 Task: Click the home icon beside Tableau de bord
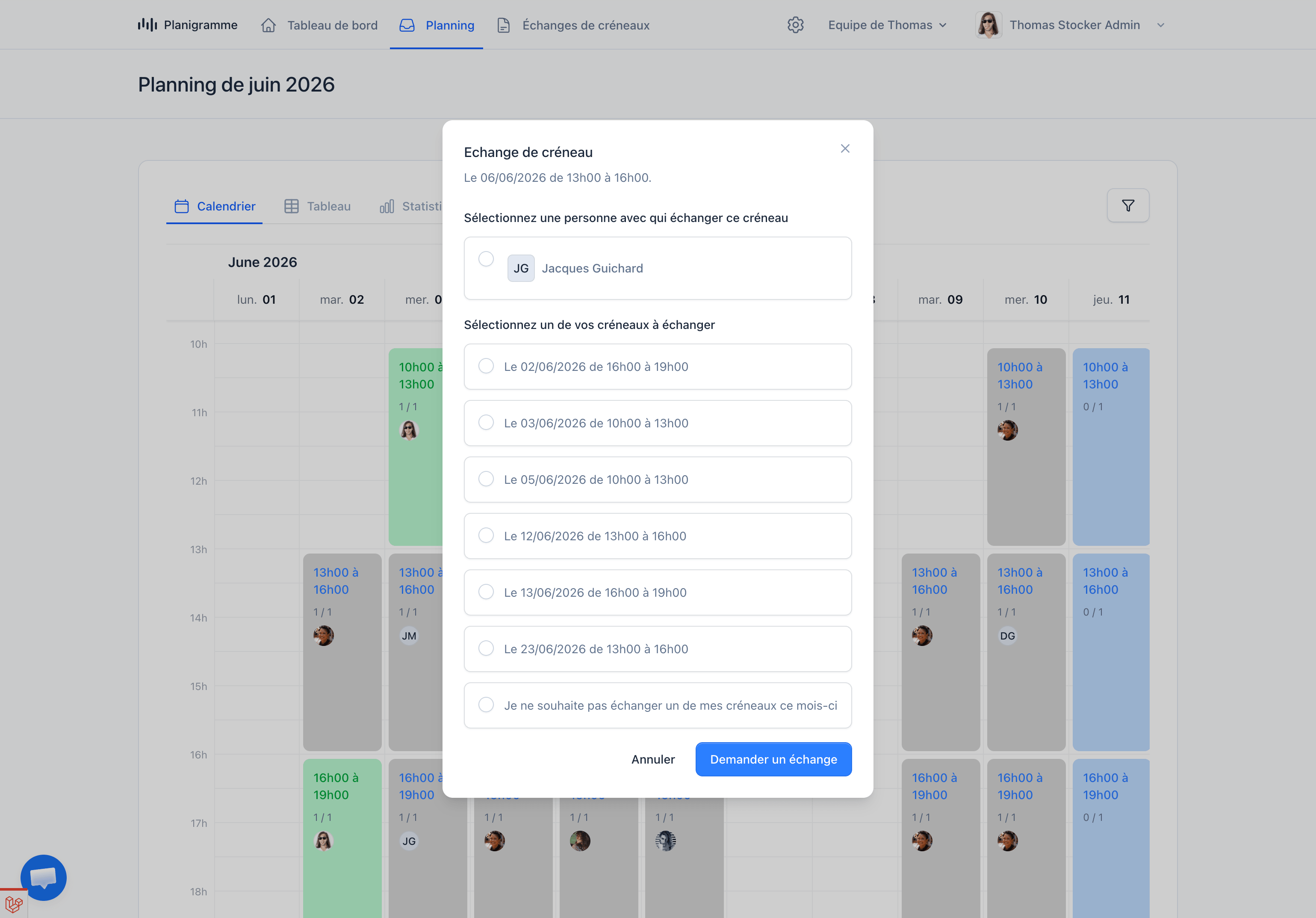(x=268, y=25)
